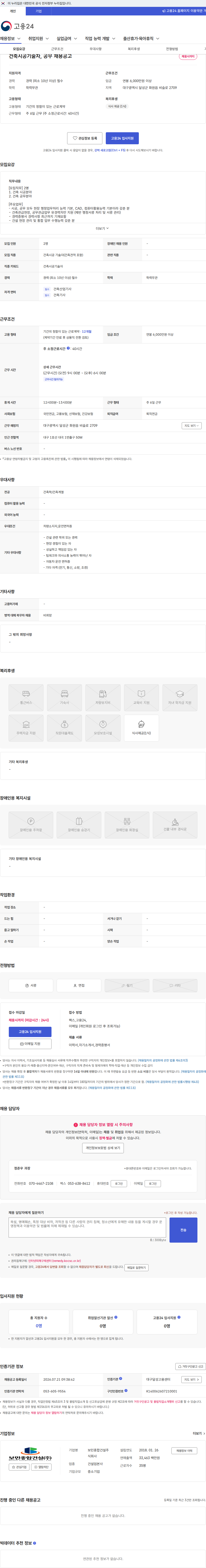Click the info icon beside 취업알선기관 알선
The height and width of the screenshot is (1568, 206).
[116, 1317]
